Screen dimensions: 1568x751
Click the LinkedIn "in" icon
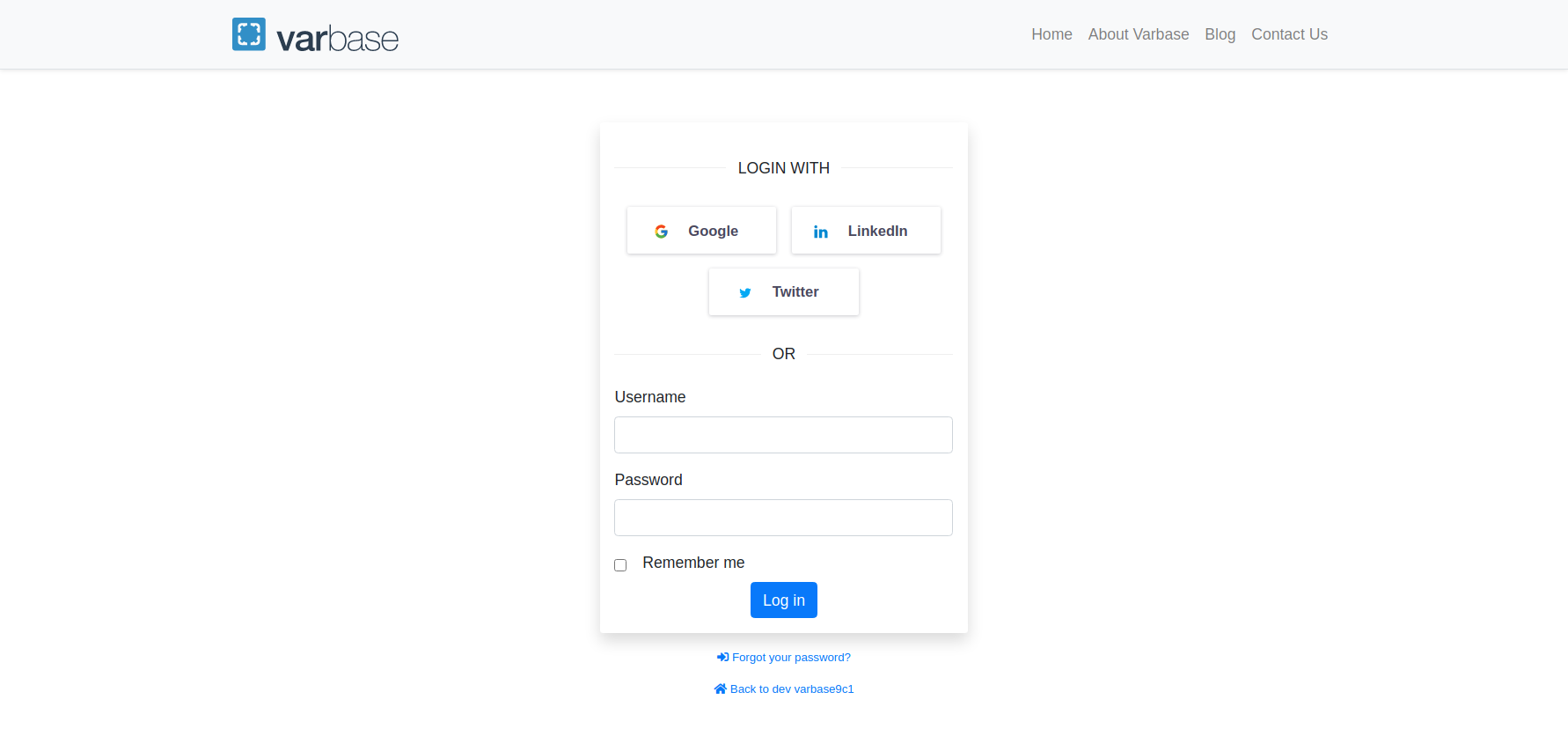(x=820, y=232)
